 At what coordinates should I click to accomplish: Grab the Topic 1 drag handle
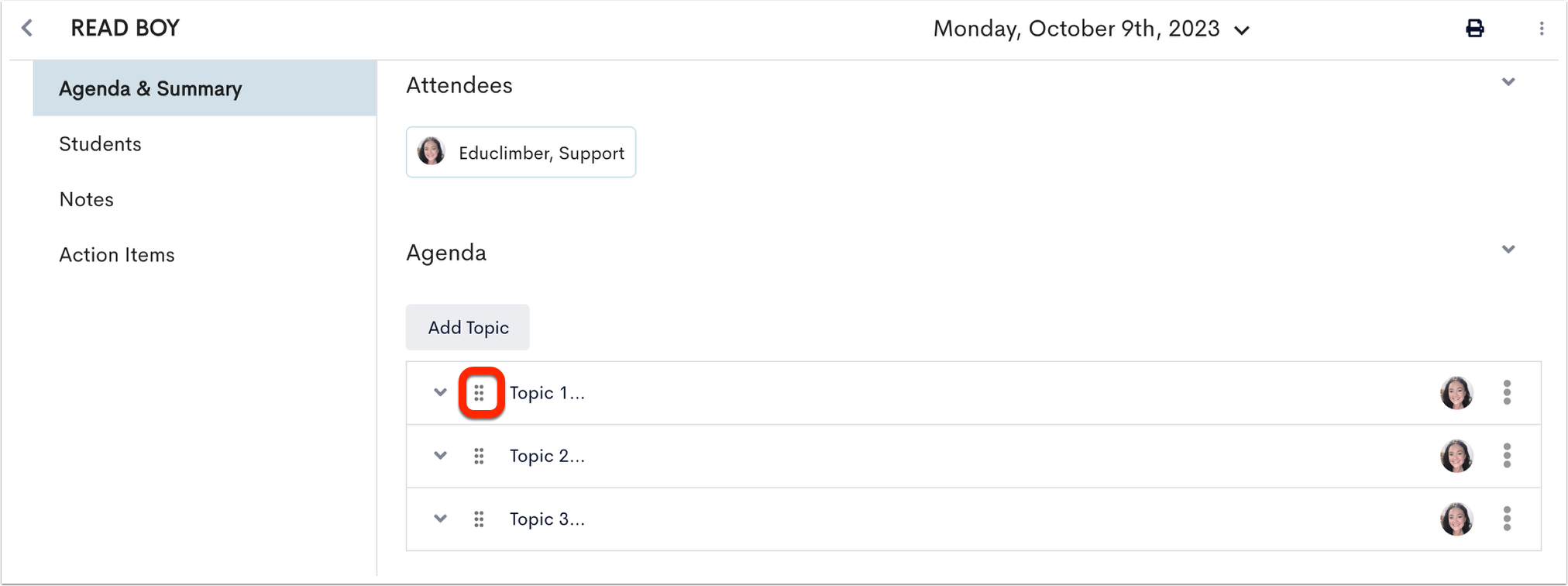480,393
